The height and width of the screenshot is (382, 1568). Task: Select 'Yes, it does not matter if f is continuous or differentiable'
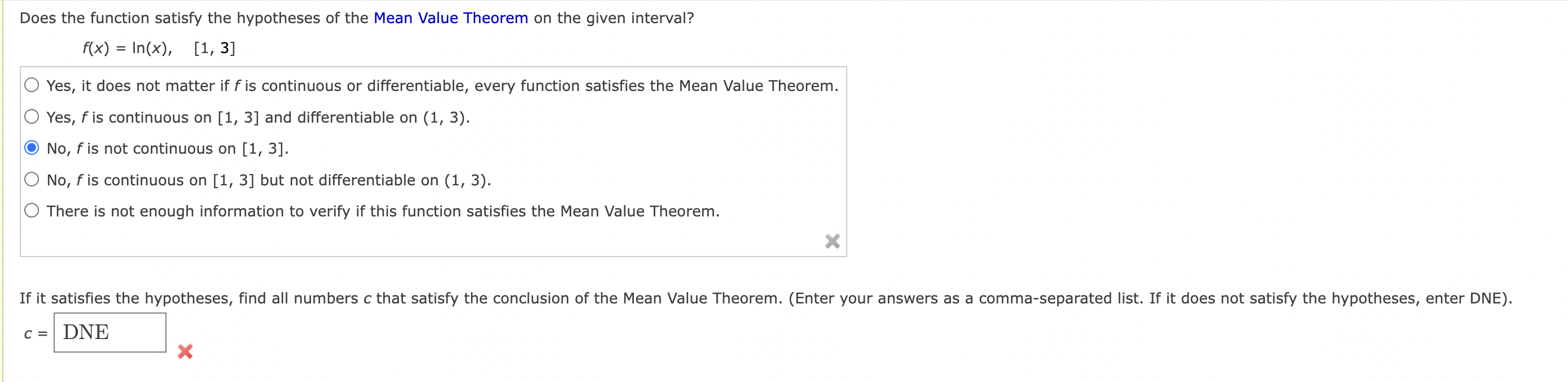pyautogui.click(x=32, y=85)
